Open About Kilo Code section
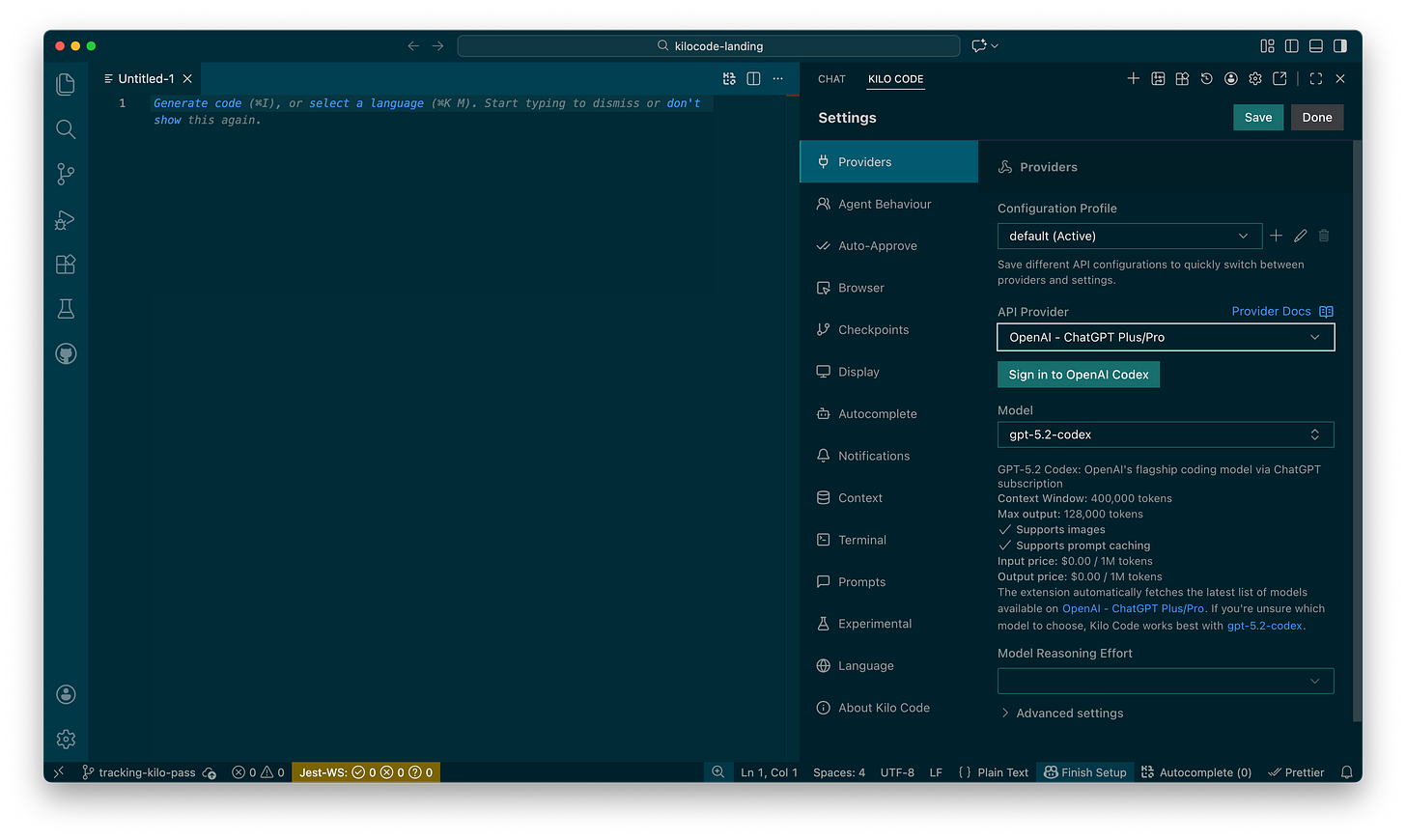Screen dimensions: 1406x840 888,708
